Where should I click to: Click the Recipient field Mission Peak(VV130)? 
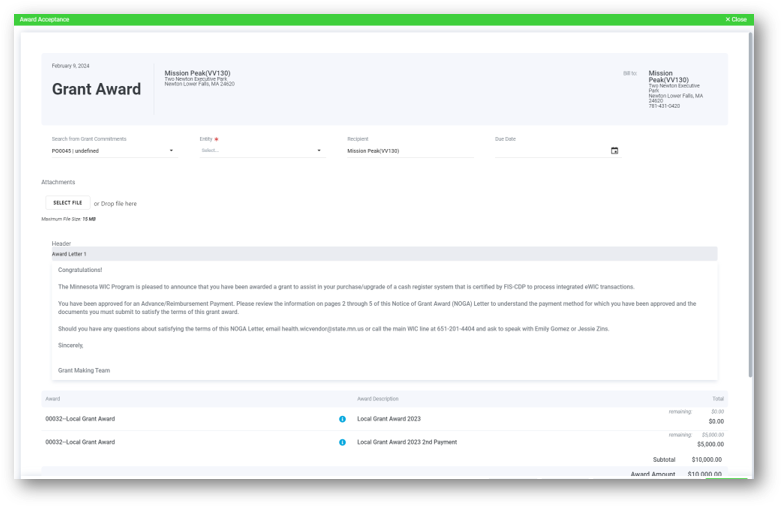click(410, 151)
